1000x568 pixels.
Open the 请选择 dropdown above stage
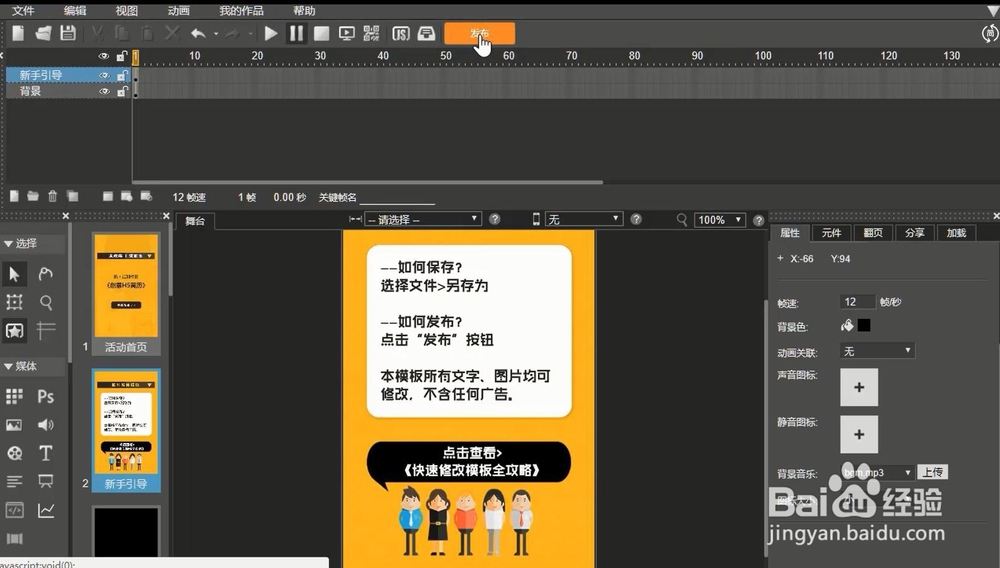click(422, 219)
